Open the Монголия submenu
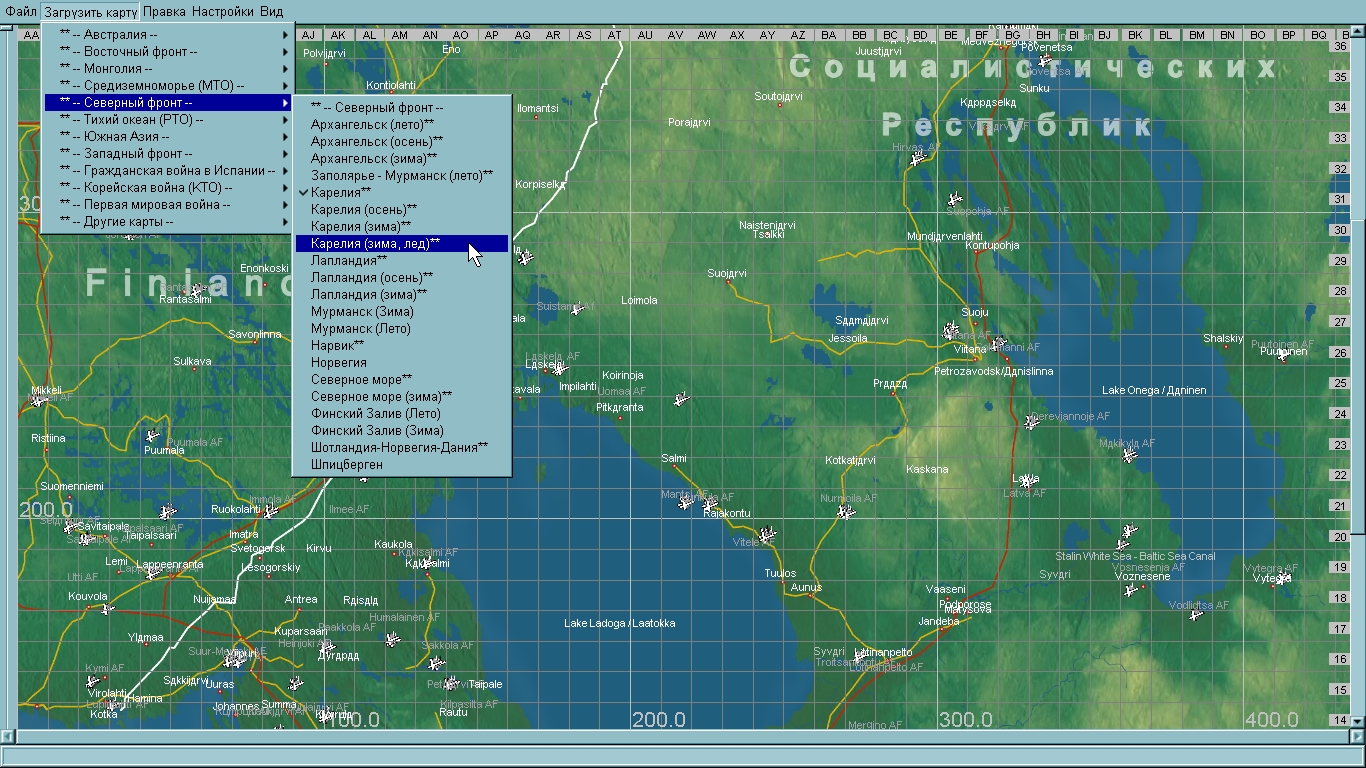 click(x=170, y=69)
